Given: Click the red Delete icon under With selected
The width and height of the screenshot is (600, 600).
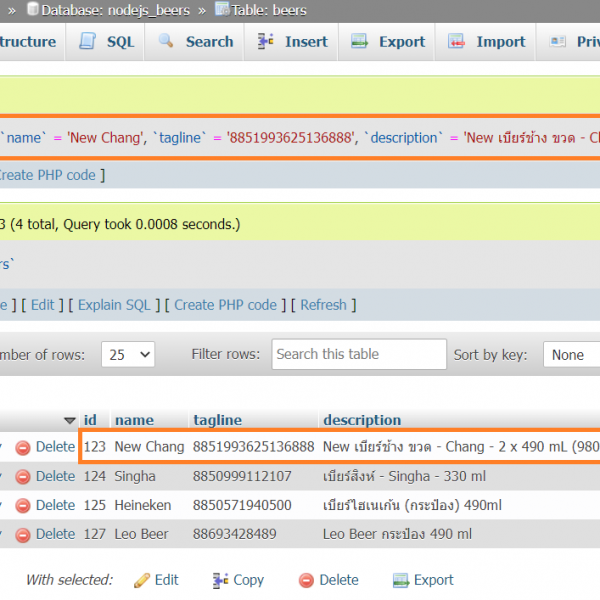Looking at the screenshot, I should click(x=307, y=580).
